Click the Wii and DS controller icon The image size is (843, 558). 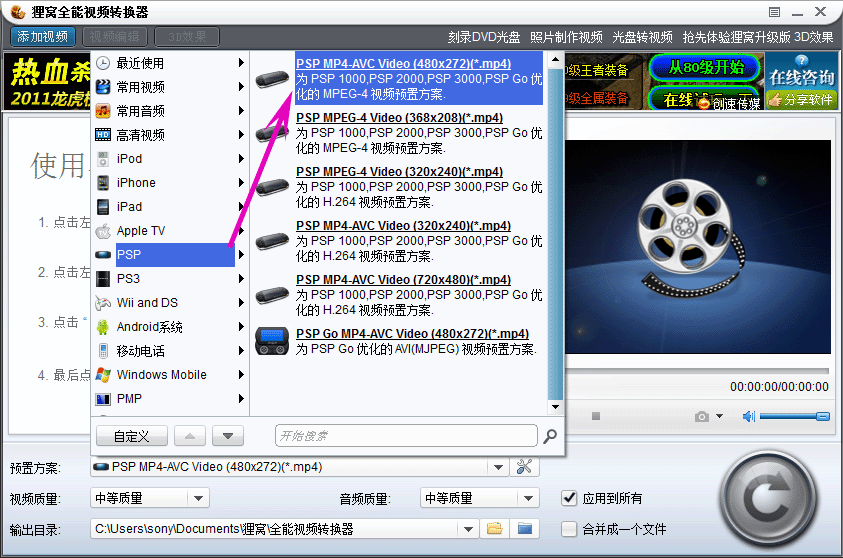tap(103, 303)
